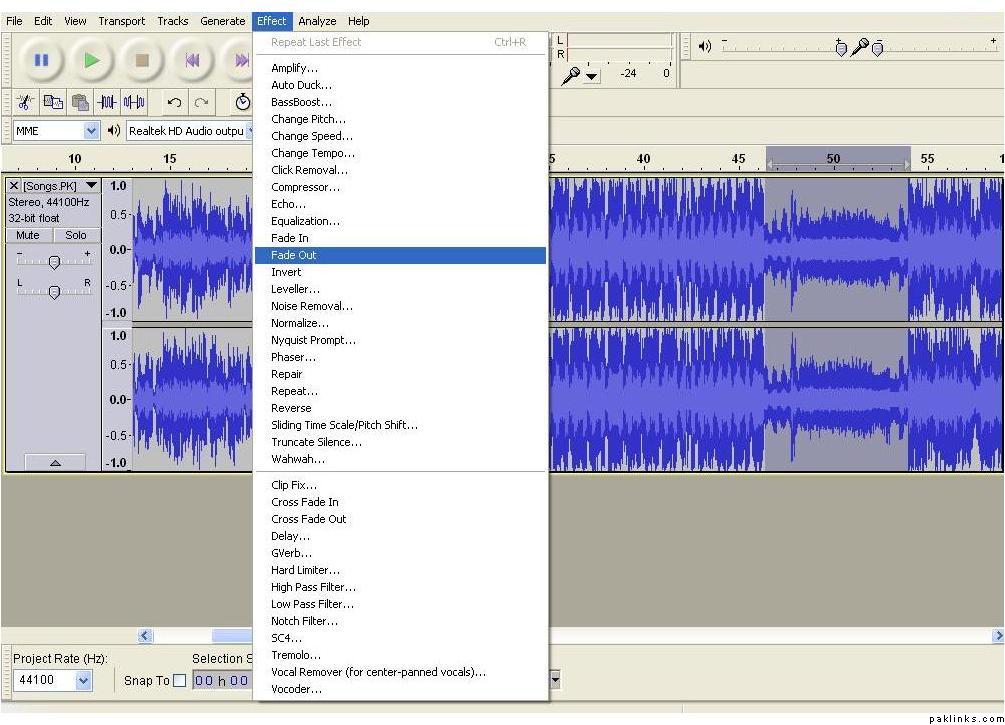The height and width of the screenshot is (725, 1005).
Task: Click the Skip to Start button
Action: coord(192,61)
